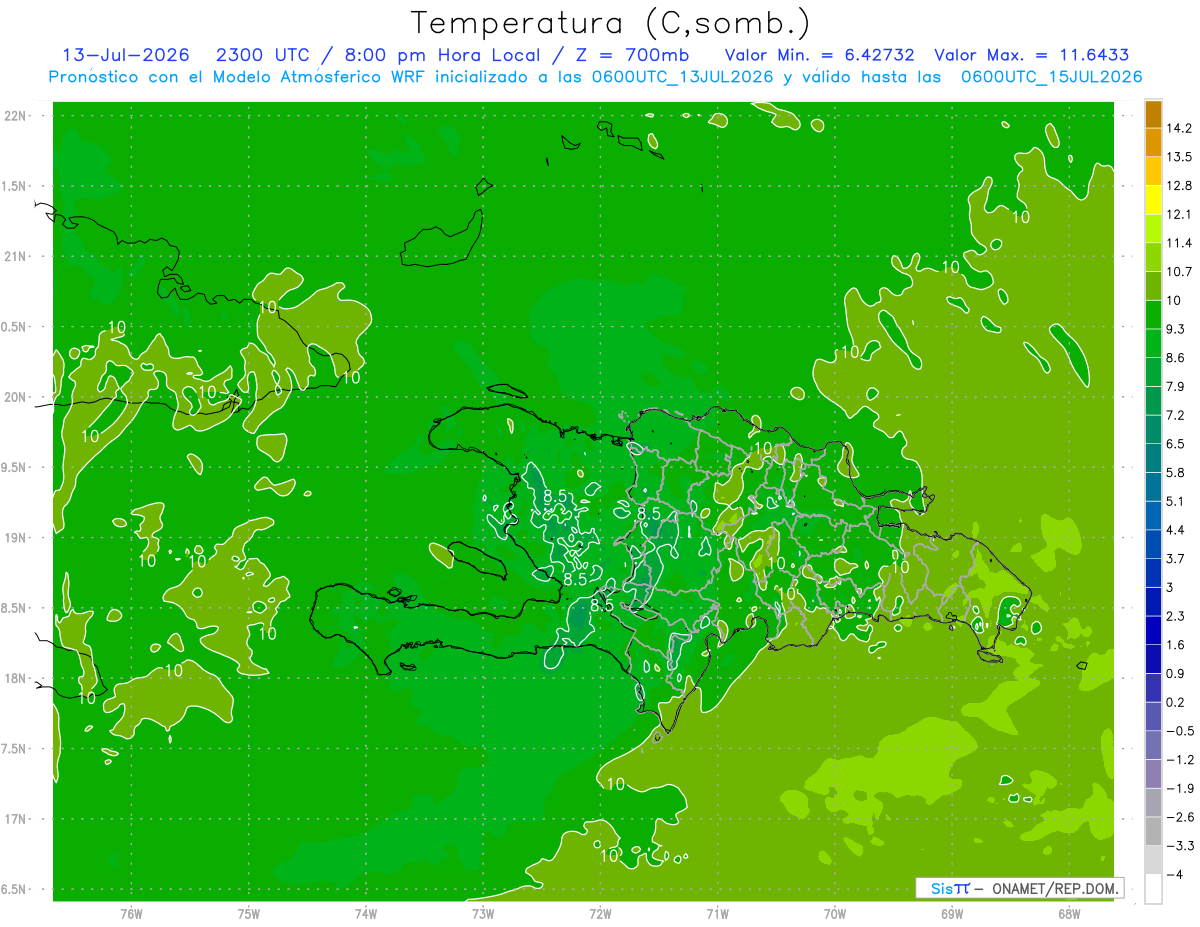Click the "18N" latitude axis label
1200x927 pixels.
[16, 678]
